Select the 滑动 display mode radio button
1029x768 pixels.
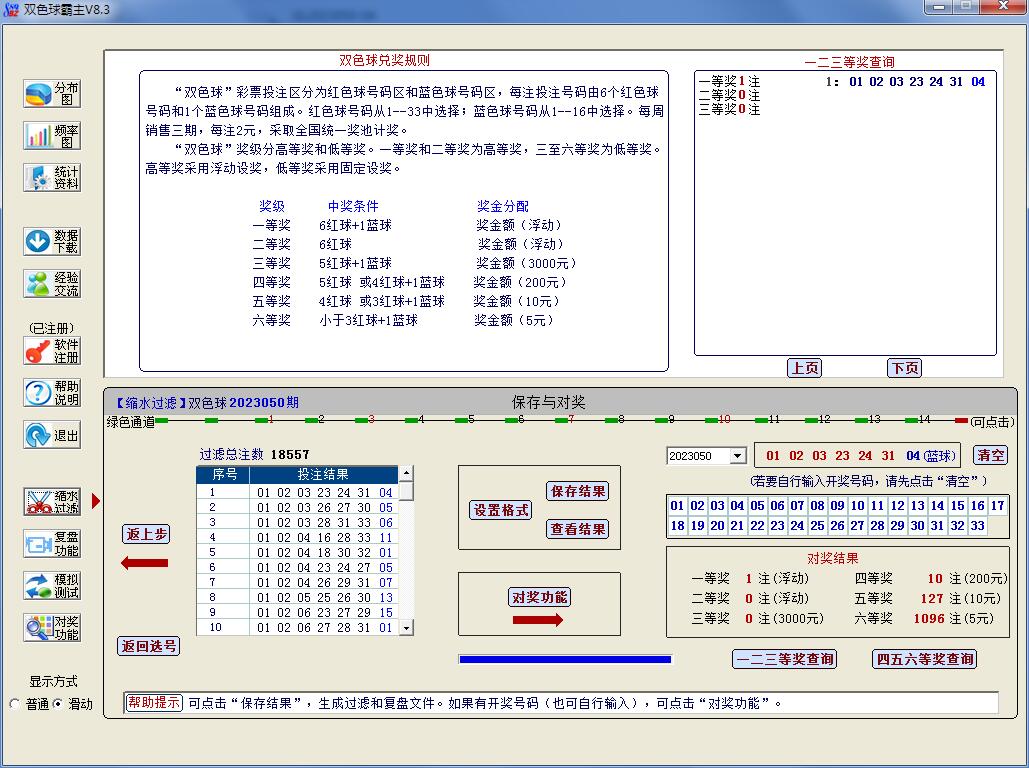[x=58, y=704]
